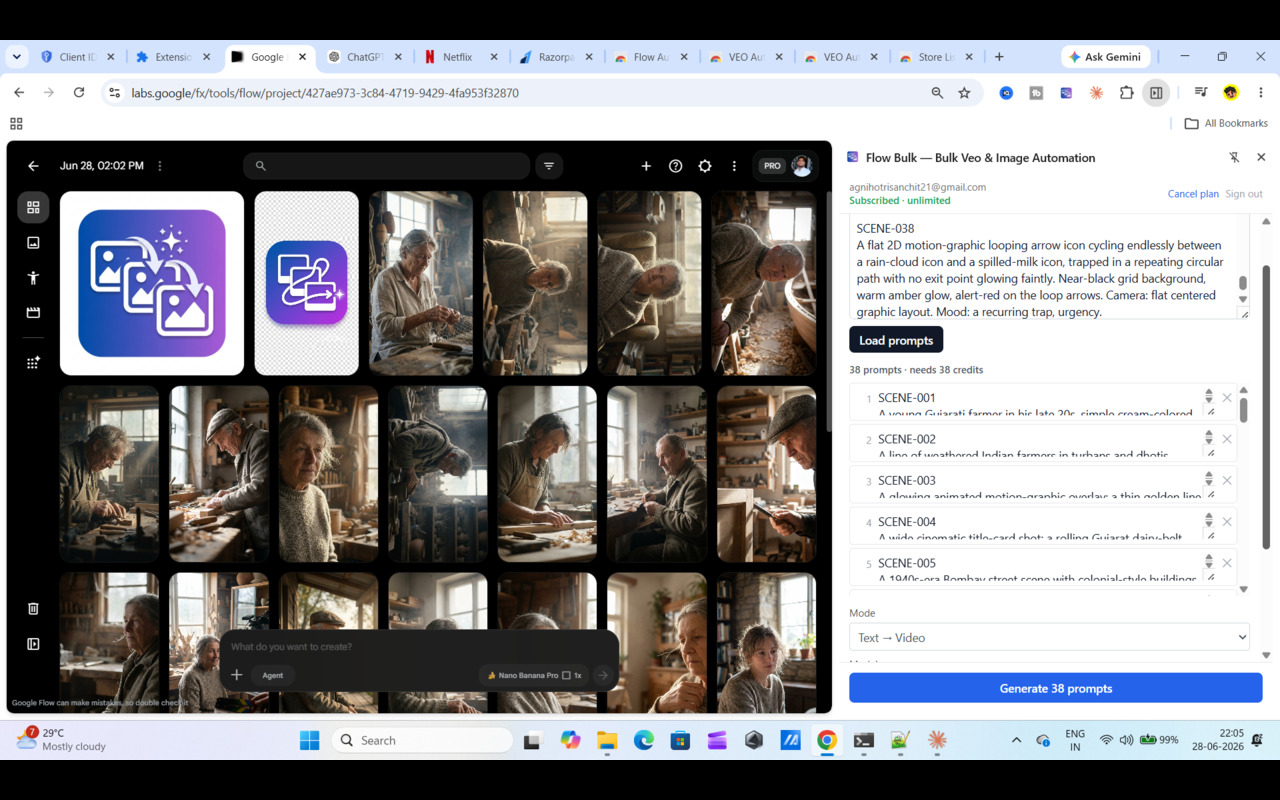1280x800 pixels.
Task: Click Cancel plan link
Action: pyautogui.click(x=1193, y=194)
